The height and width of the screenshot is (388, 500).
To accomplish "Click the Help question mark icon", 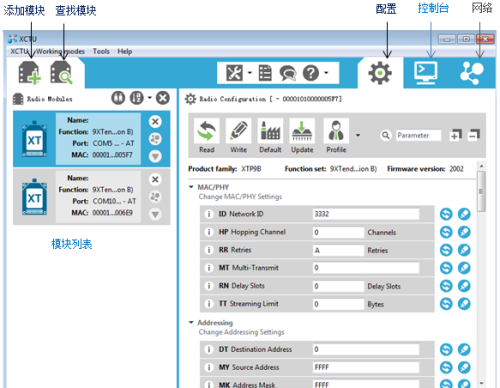I will 311,73.
